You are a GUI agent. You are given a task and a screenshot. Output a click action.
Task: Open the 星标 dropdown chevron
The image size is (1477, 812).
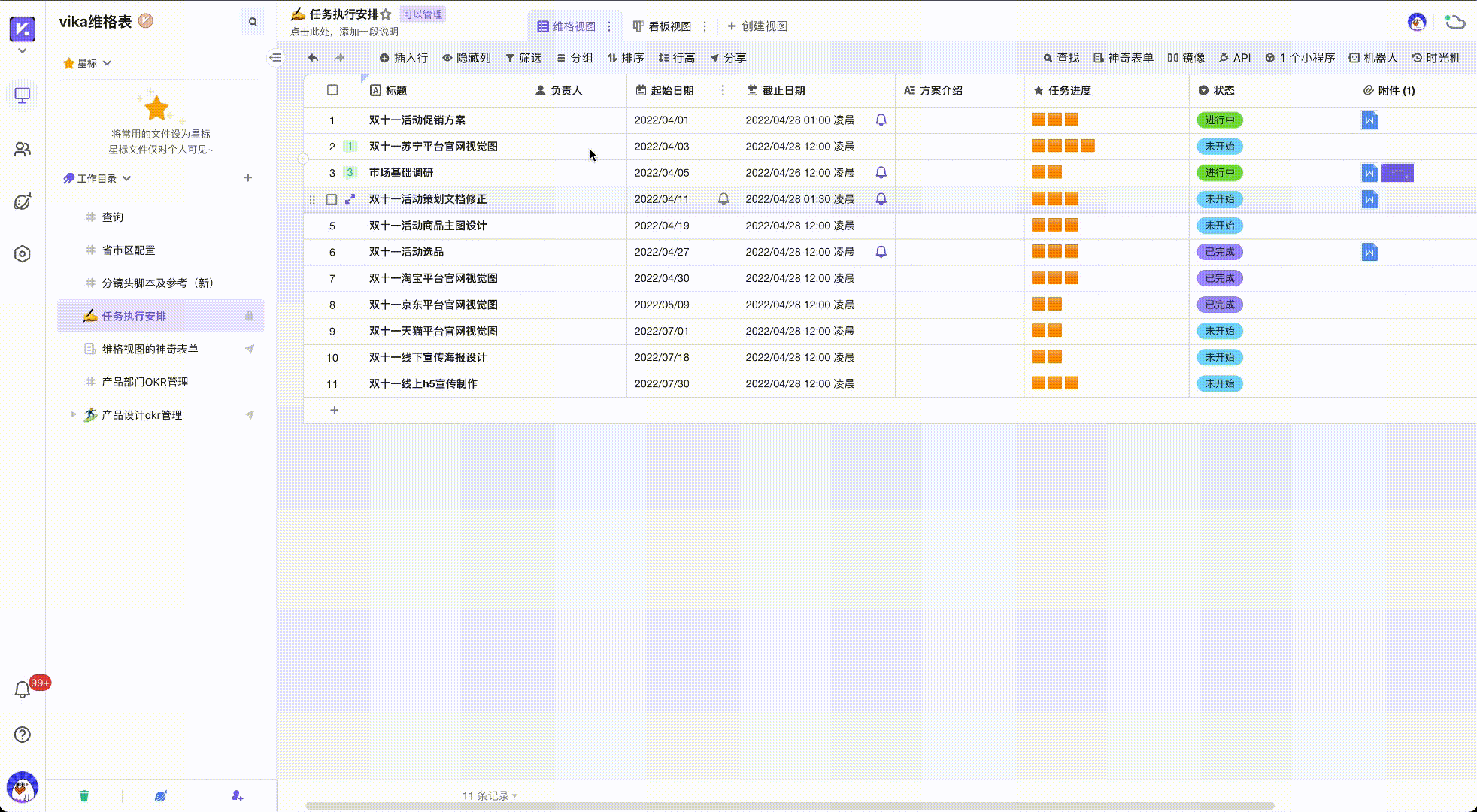[x=107, y=63]
